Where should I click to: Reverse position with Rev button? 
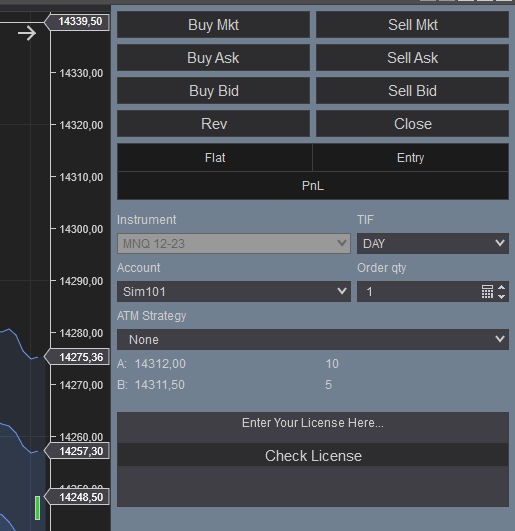tap(213, 124)
